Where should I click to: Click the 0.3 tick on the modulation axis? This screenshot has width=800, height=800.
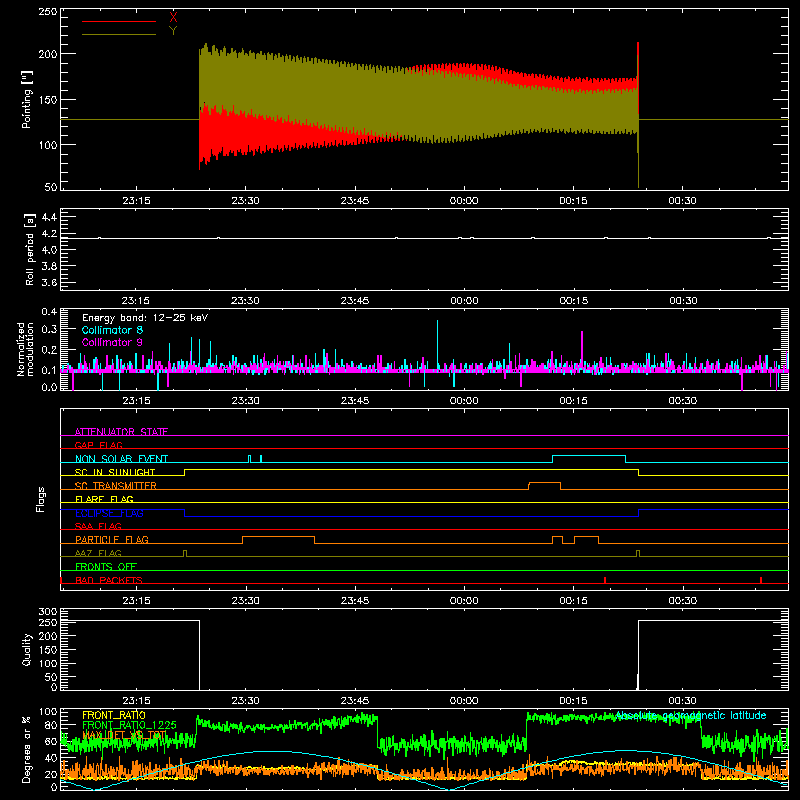(49, 329)
